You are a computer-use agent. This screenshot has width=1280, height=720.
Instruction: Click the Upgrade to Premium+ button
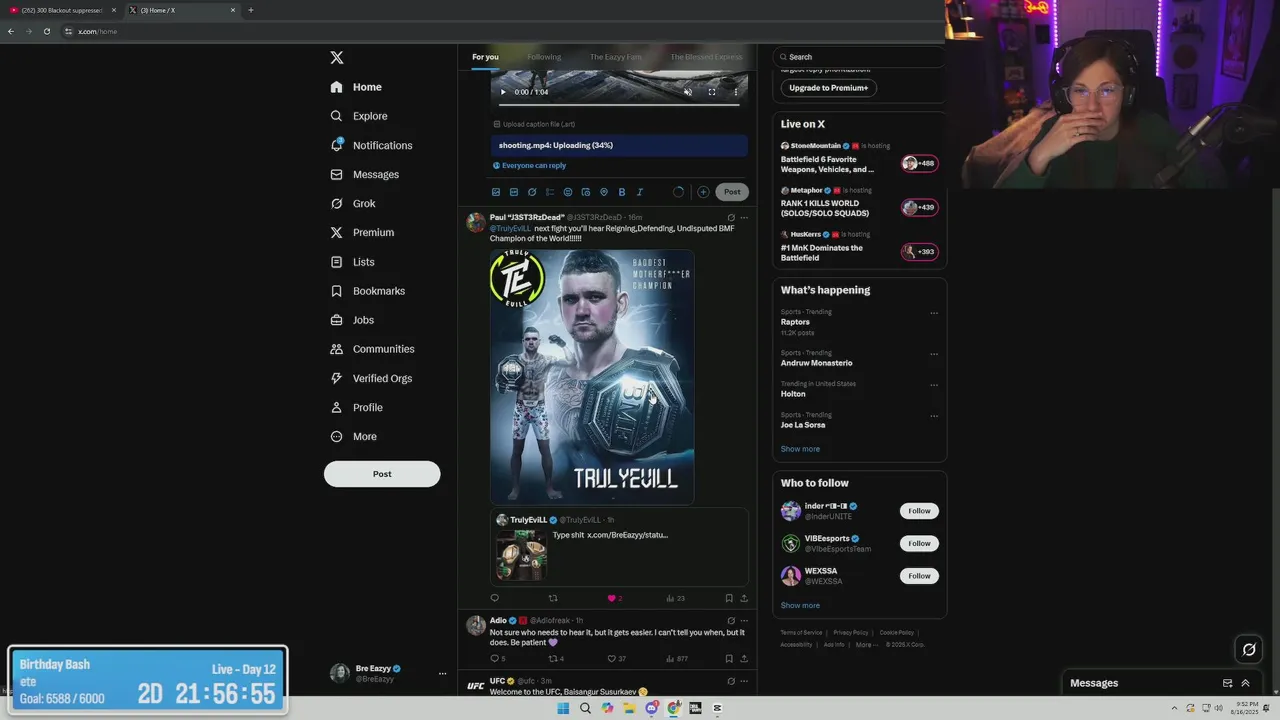coord(829,88)
